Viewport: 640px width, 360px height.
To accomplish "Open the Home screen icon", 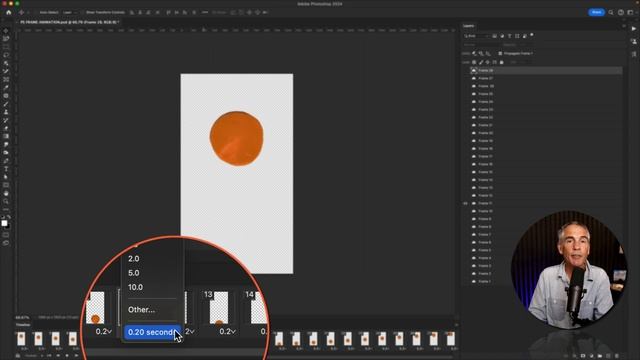I will [x=8, y=12].
